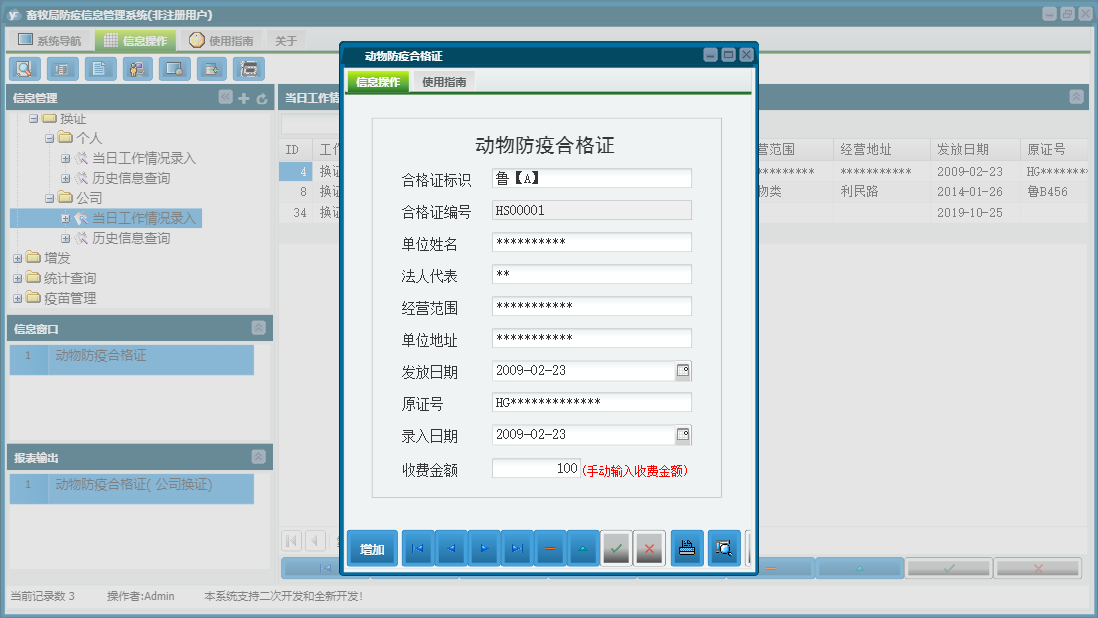Click the export icon in the main toolbar
Image resolution: width=1098 pixels, height=618 pixels.
211,69
